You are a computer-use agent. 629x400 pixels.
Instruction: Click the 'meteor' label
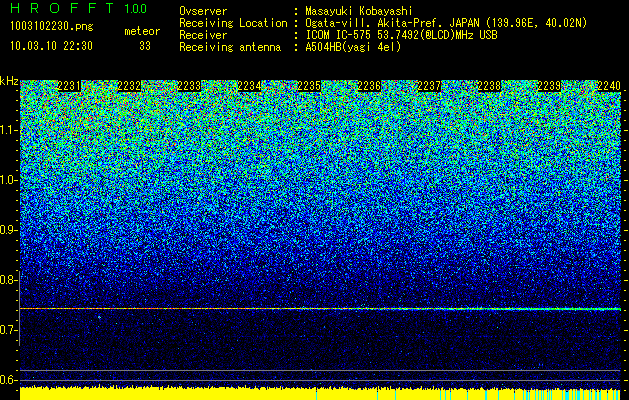point(142,31)
